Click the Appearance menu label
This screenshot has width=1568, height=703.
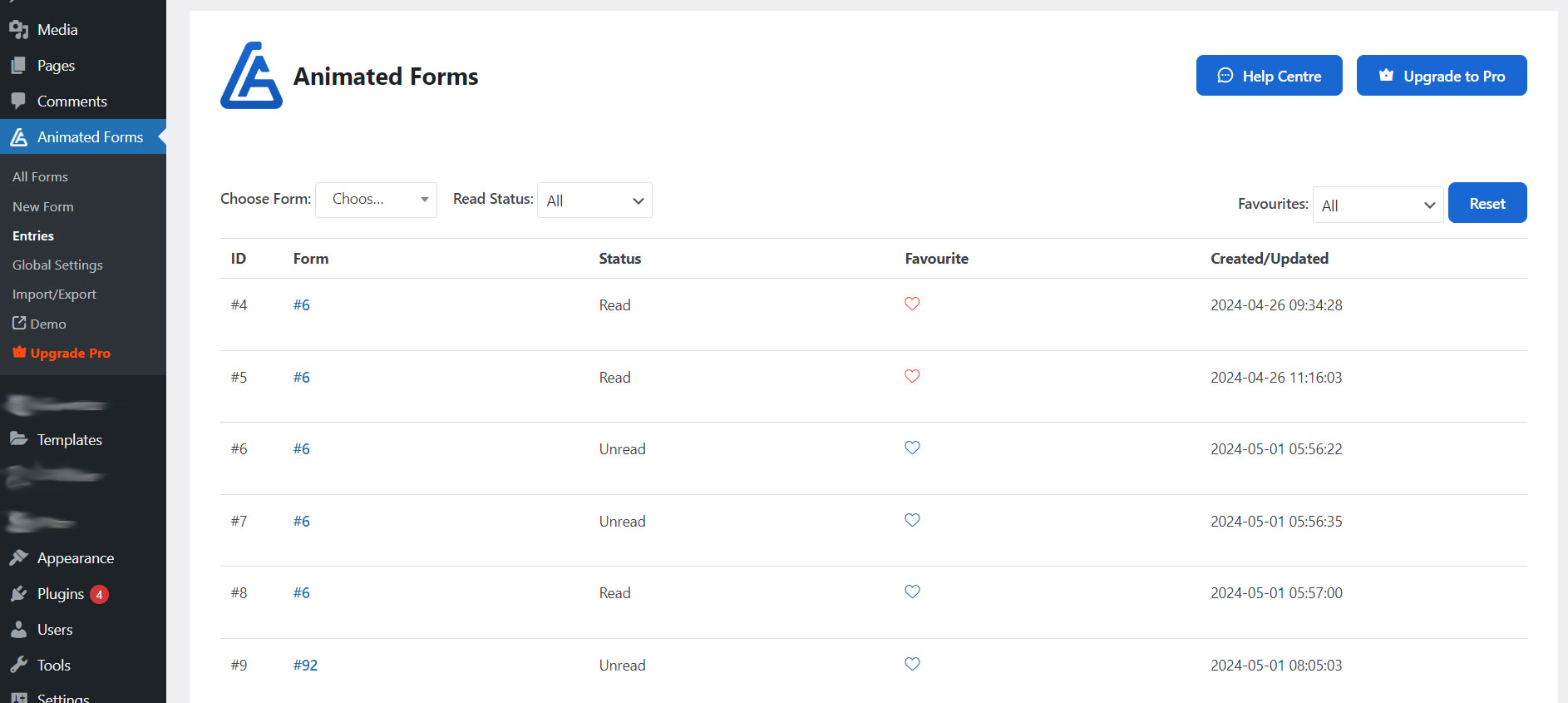pos(76,558)
